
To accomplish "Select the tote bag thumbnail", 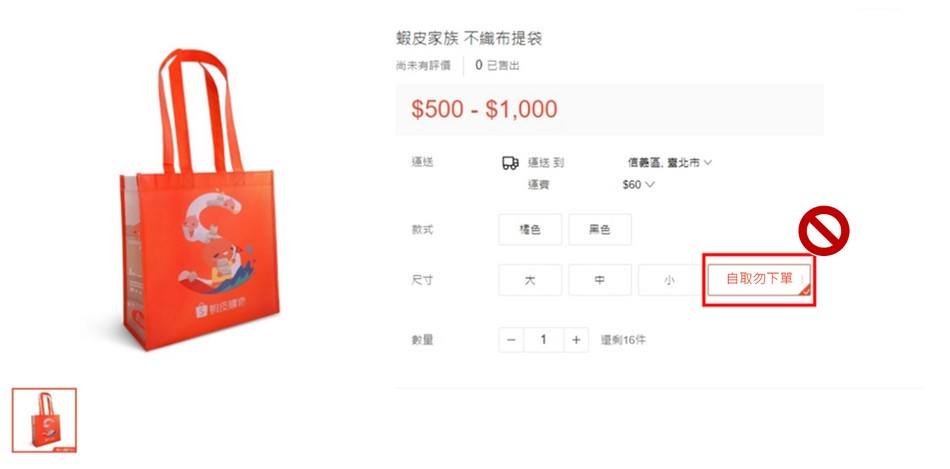I will (x=44, y=421).
